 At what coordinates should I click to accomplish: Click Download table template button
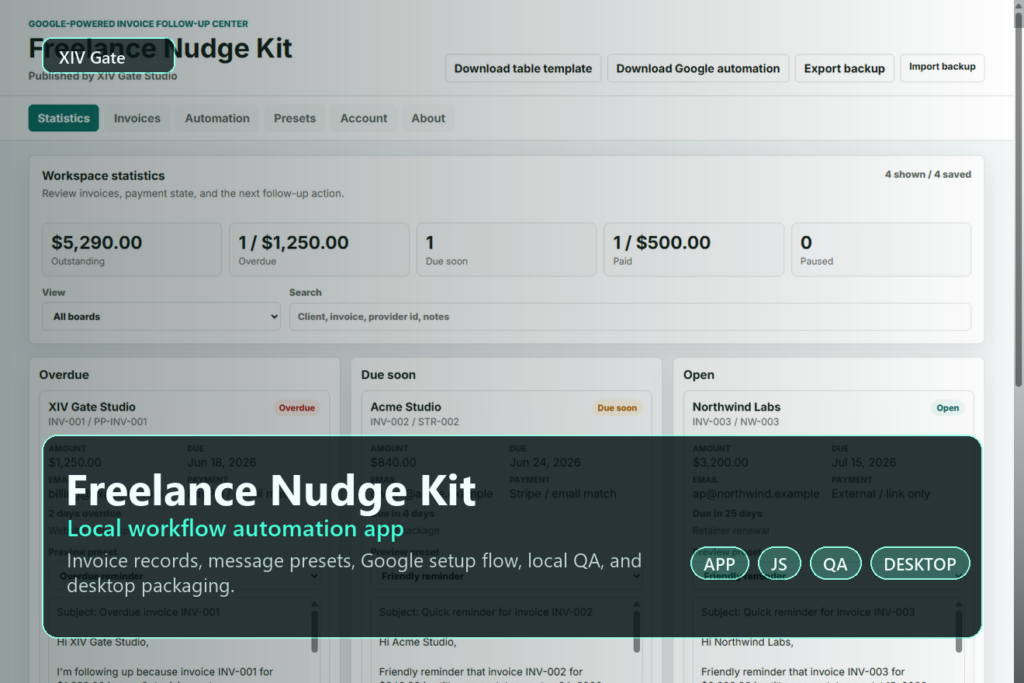pos(523,69)
